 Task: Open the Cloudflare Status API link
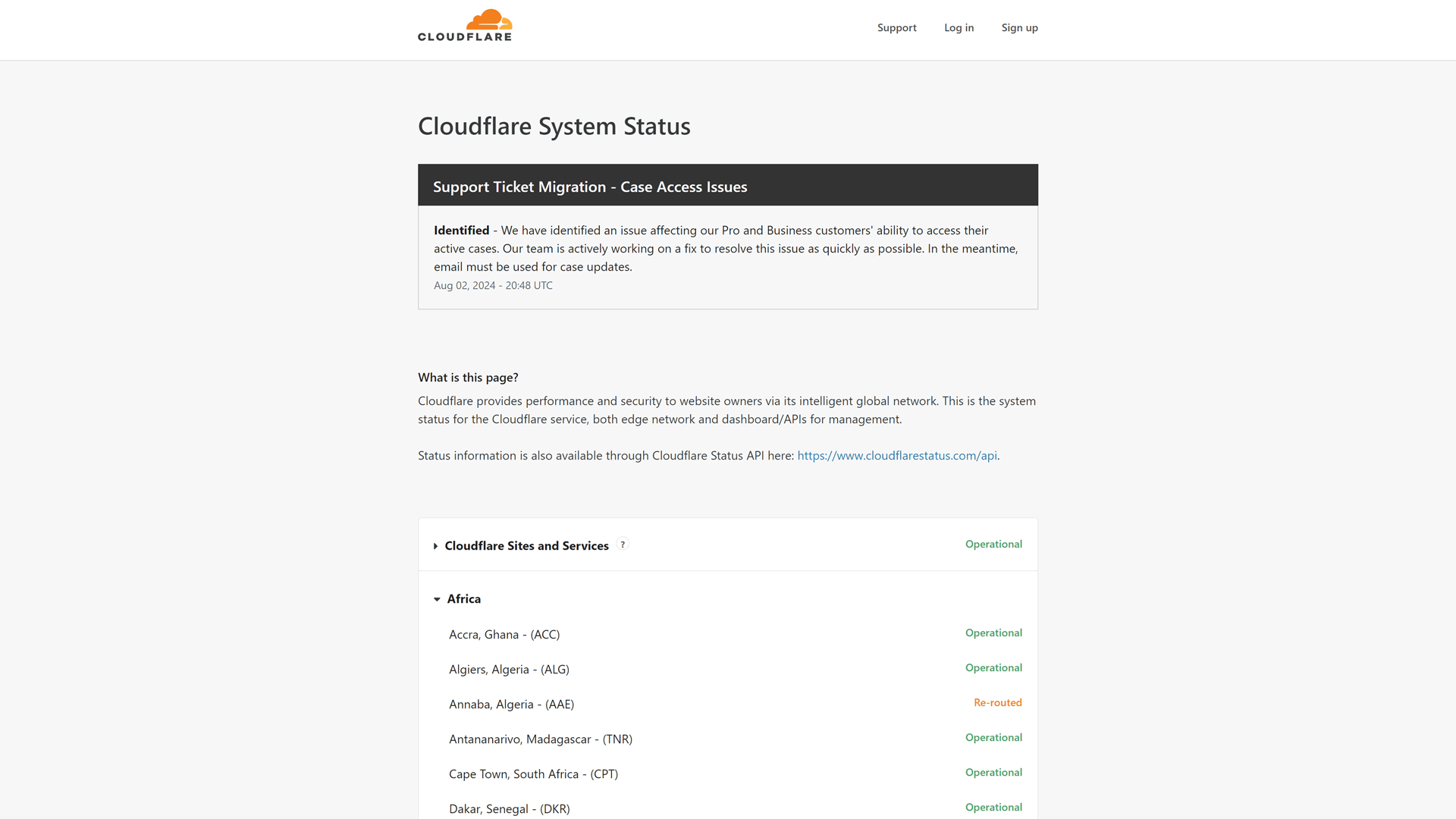coord(896,455)
